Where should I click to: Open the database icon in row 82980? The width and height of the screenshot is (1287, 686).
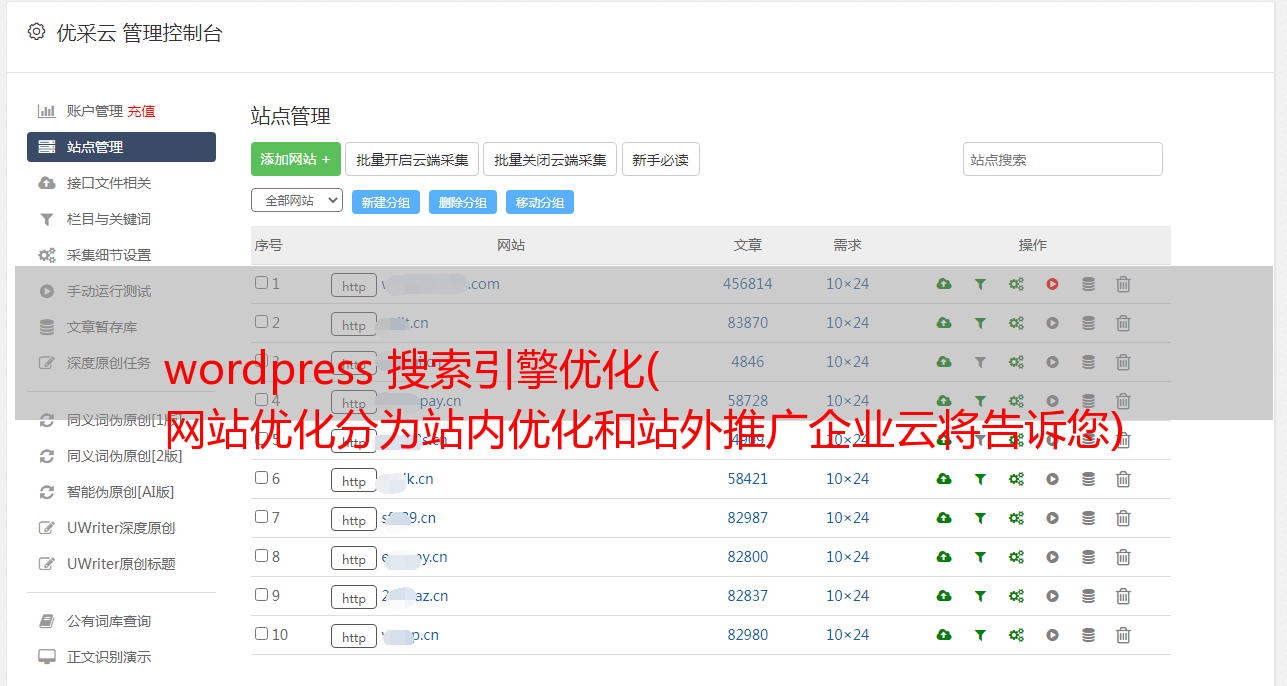coord(1088,635)
